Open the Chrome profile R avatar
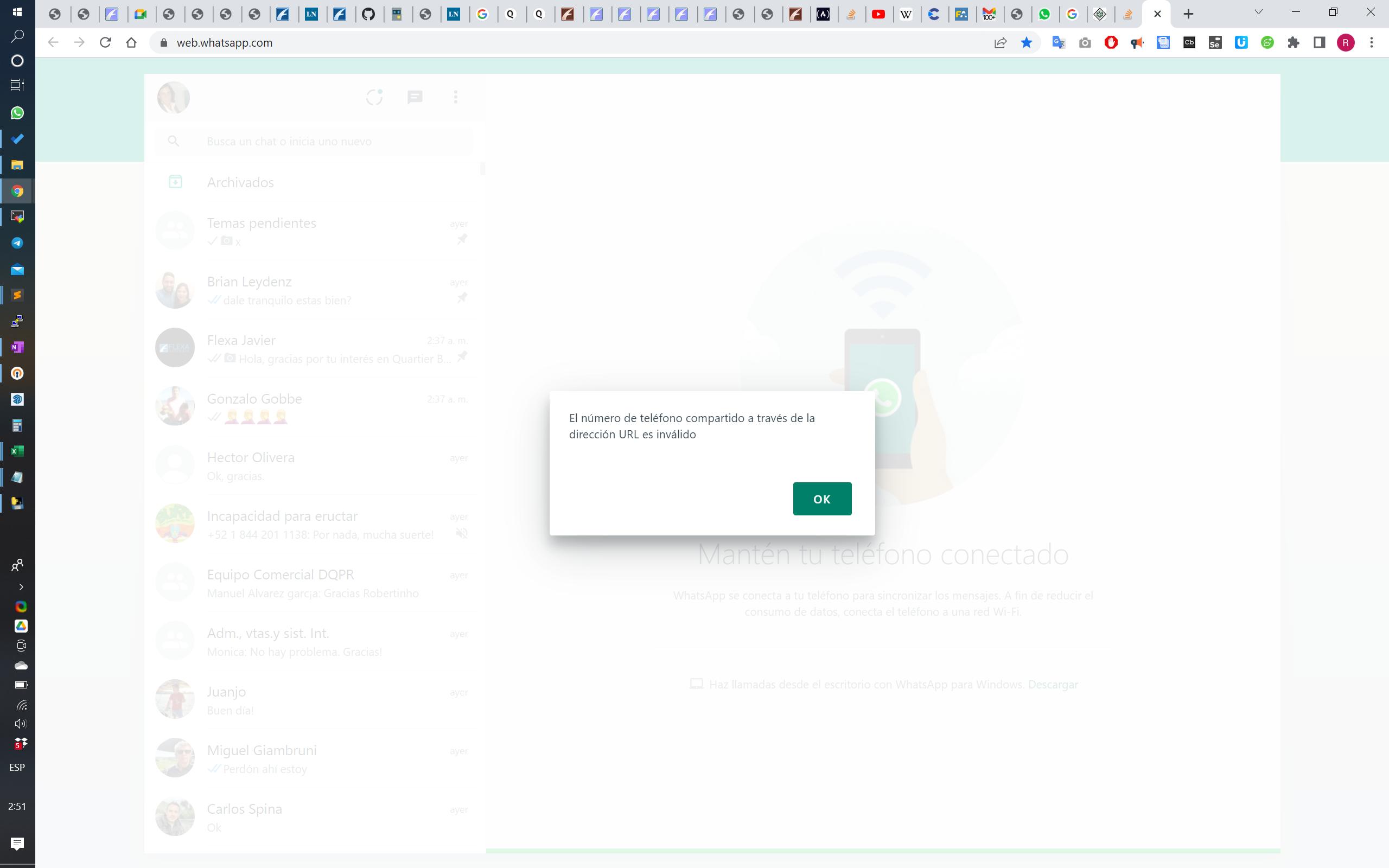Viewport: 1389px width, 868px height. pos(1346,42)
